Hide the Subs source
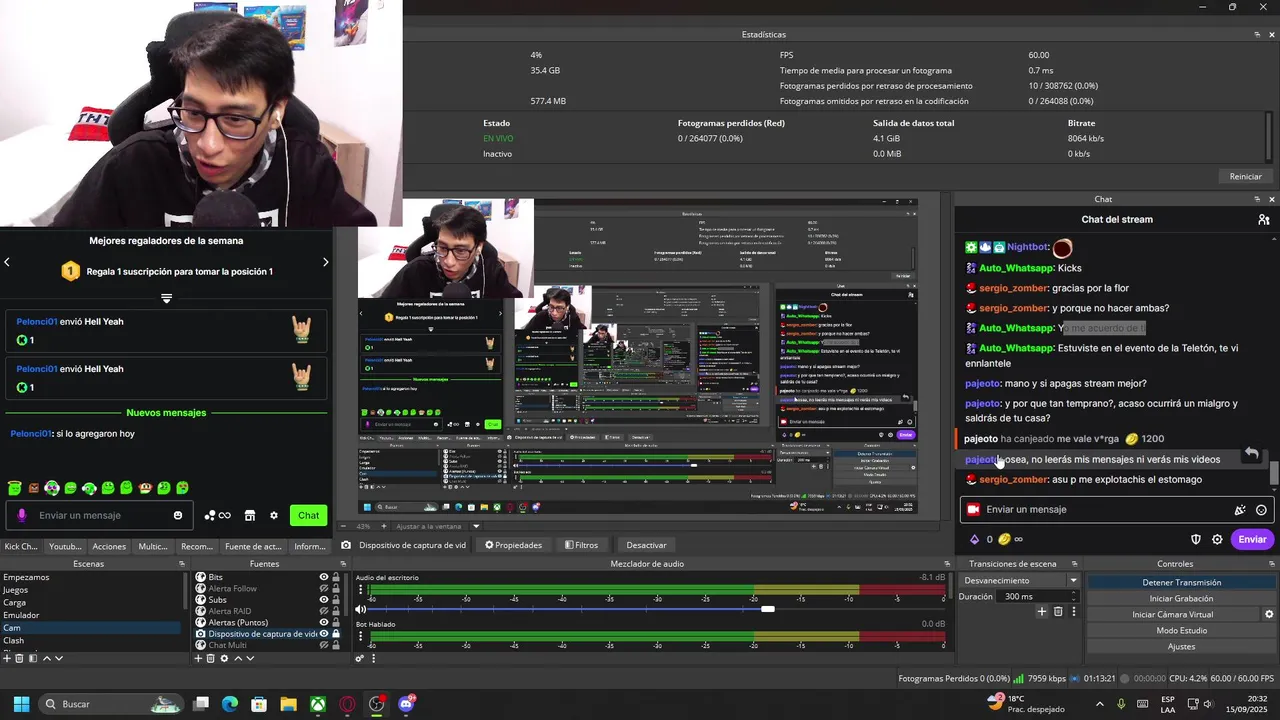This screenshot has width=1280, height=720. pyautogui.click(x=323, y=600)
